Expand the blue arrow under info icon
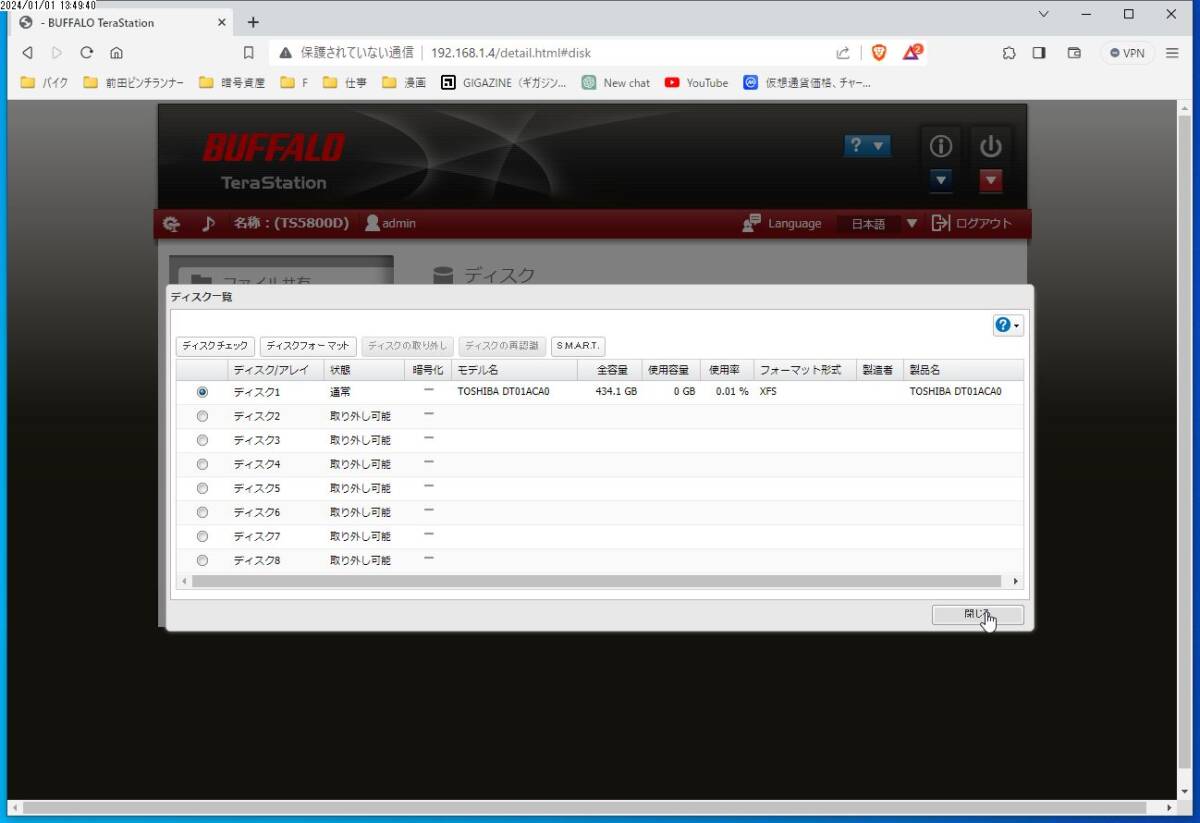The width and height of the screenshot is (1200, 823). [940, 181]
